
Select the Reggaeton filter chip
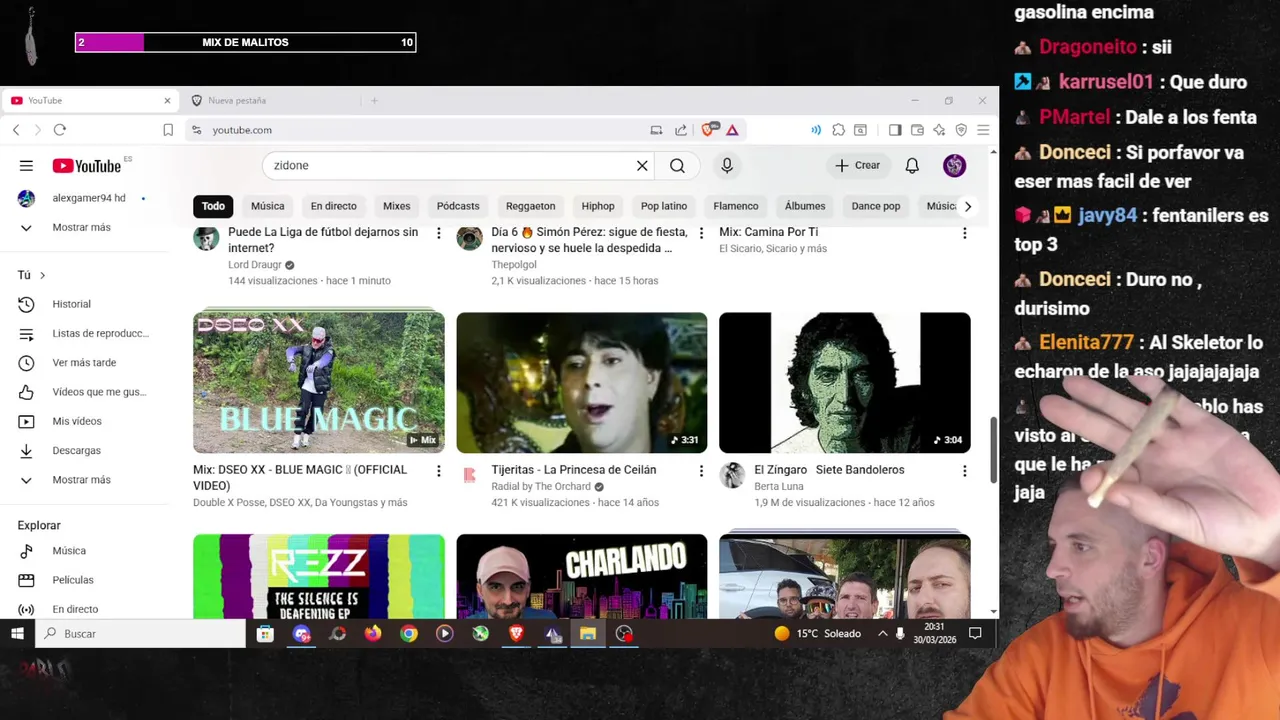(x=530, y=206)
